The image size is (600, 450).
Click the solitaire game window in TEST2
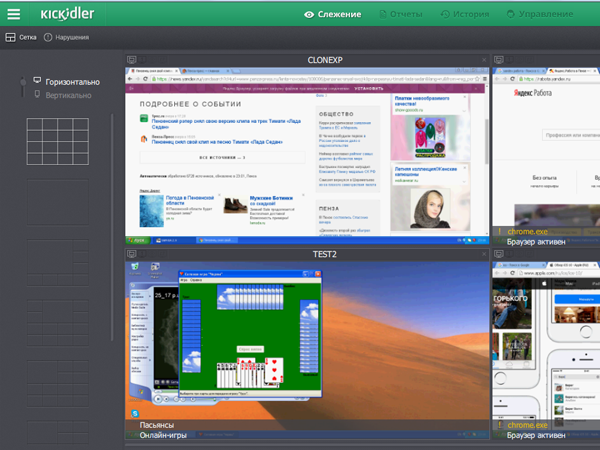251,334
